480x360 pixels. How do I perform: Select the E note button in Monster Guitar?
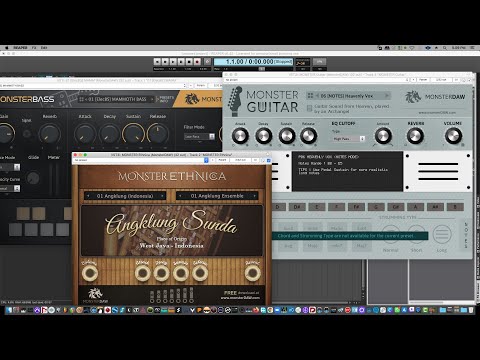(x=317, y=207)
